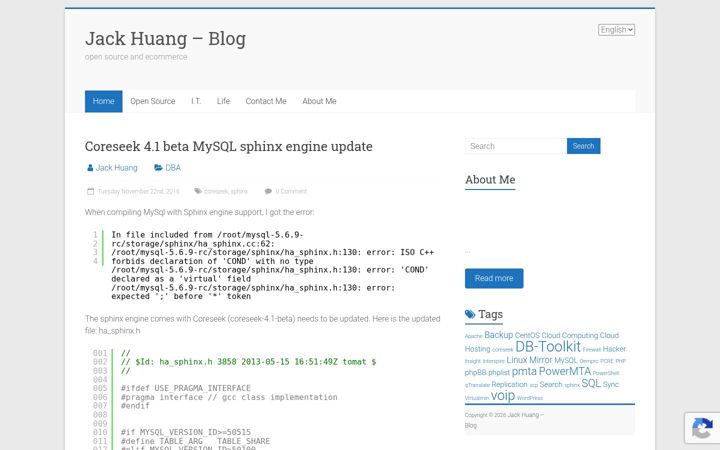Open the English language dropdown
This screenshot has height=450, width=720.
click(616, 30)
